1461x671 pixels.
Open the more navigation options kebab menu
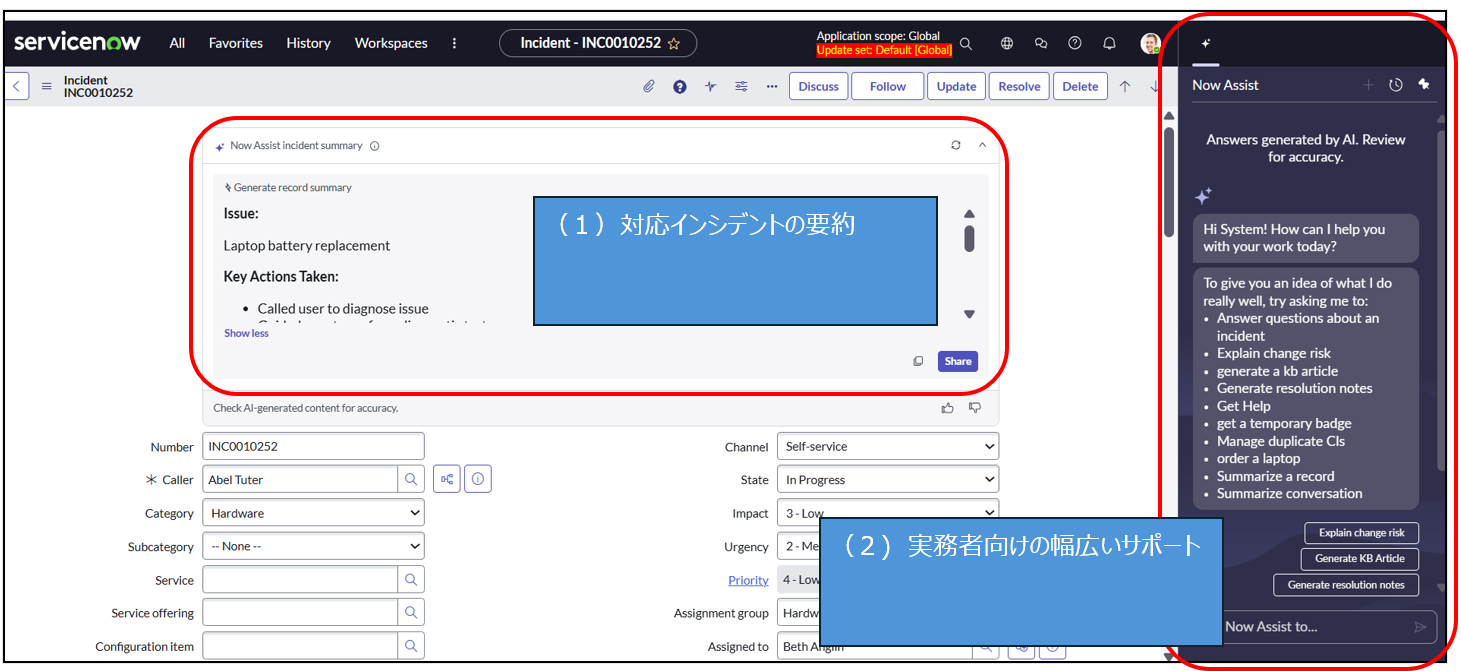(x=455, y=43)
